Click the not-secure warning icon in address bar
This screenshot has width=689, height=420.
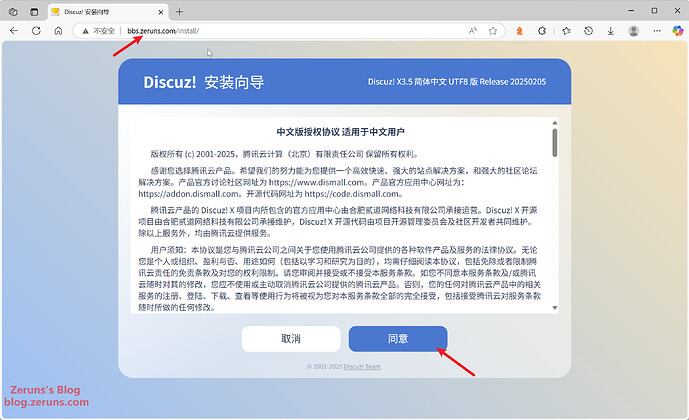[x=86, y=31]
